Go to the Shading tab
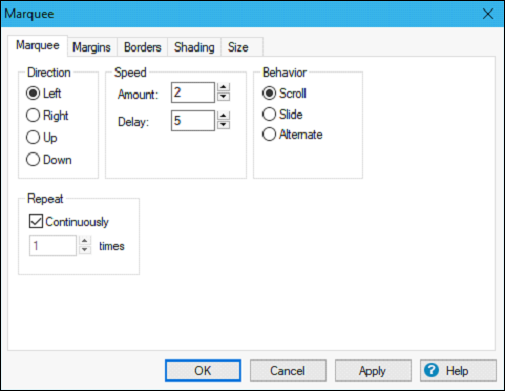The width and height of the screenshot is (505, 391). tap(194, 47)
